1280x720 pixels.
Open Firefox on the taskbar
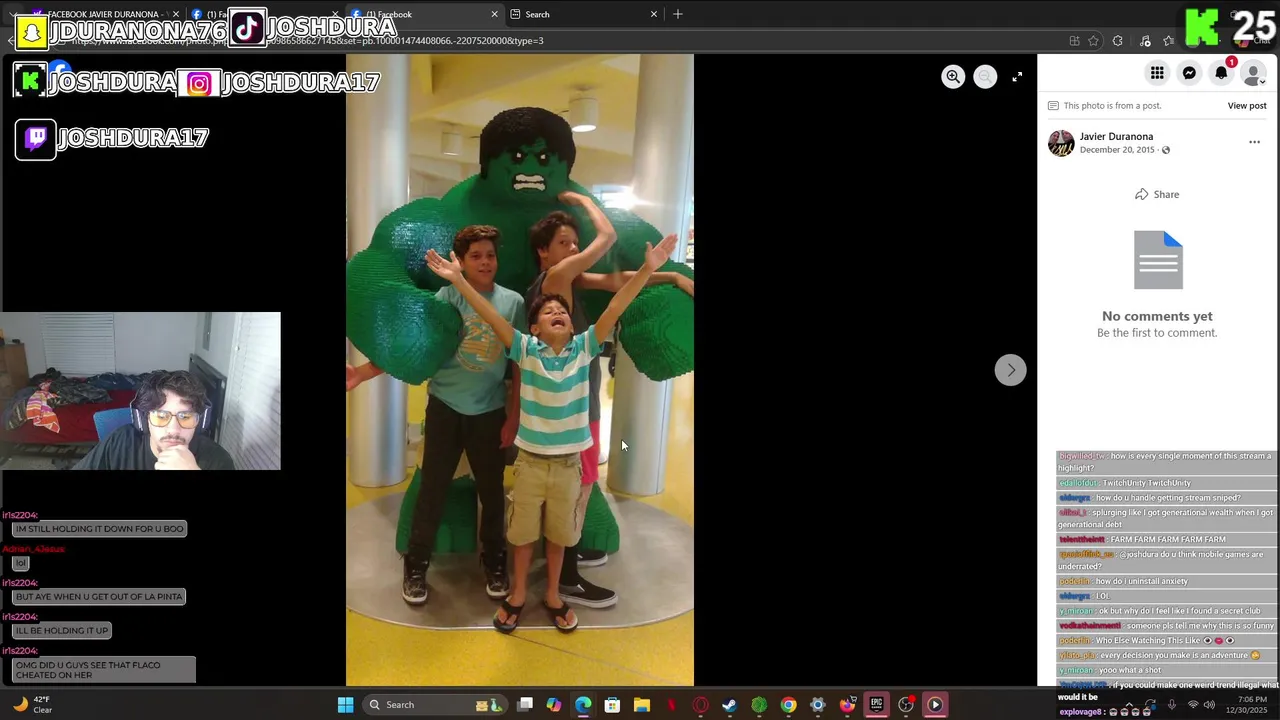847,705
